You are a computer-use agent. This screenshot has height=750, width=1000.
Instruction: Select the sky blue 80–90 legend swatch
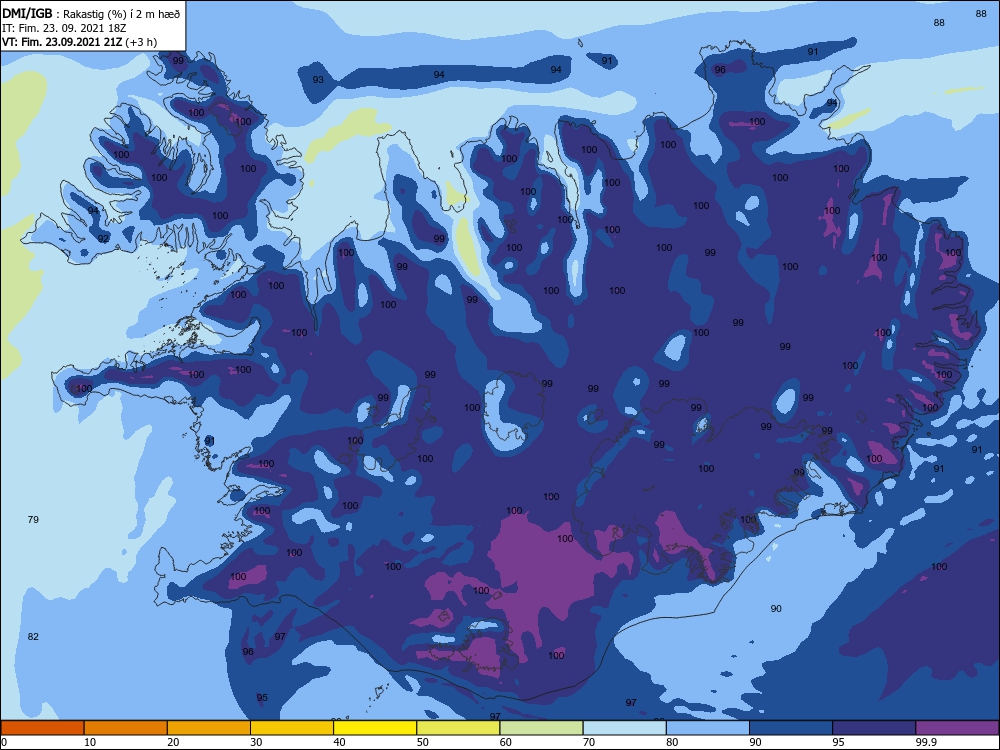(x=708, y=728)
